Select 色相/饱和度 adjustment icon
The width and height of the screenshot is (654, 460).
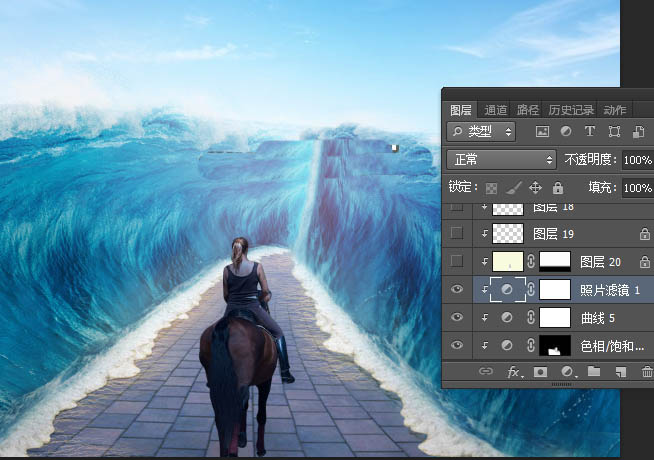[x=507, y=345]
